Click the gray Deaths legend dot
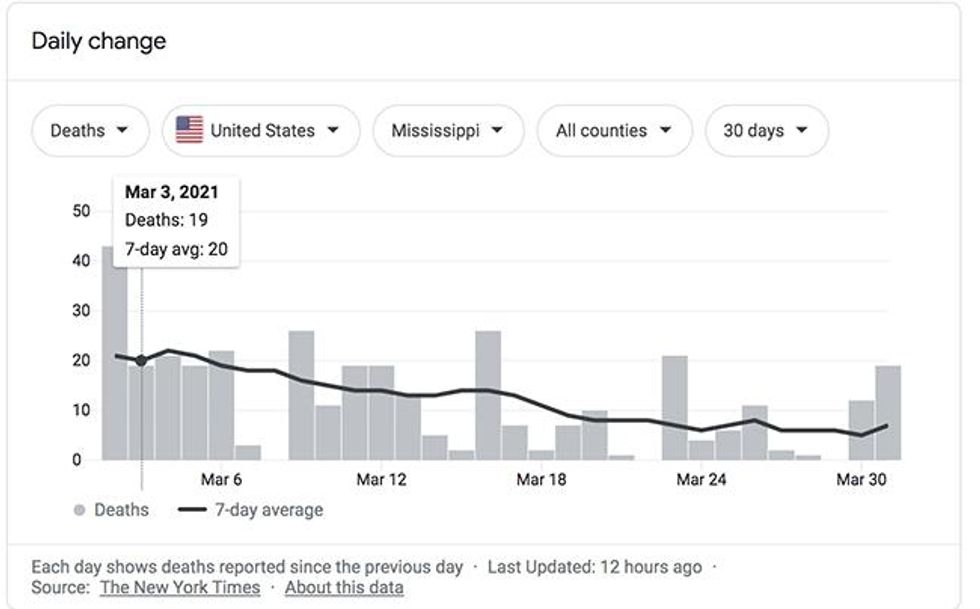Image resolution: width=980 pixels, height=609 pixels. (79, 510)
